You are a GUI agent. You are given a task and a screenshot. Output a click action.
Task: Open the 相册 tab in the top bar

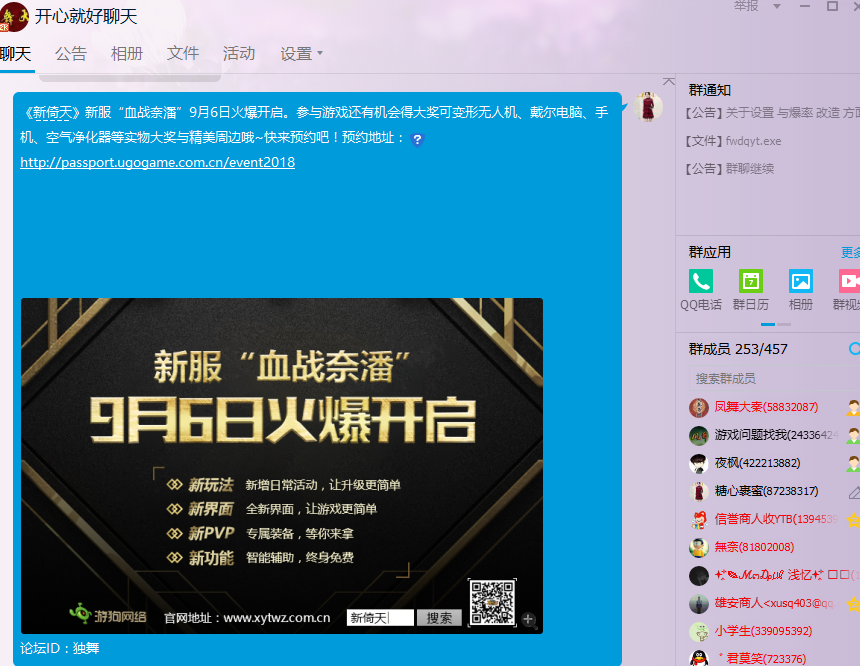[127, 54]
